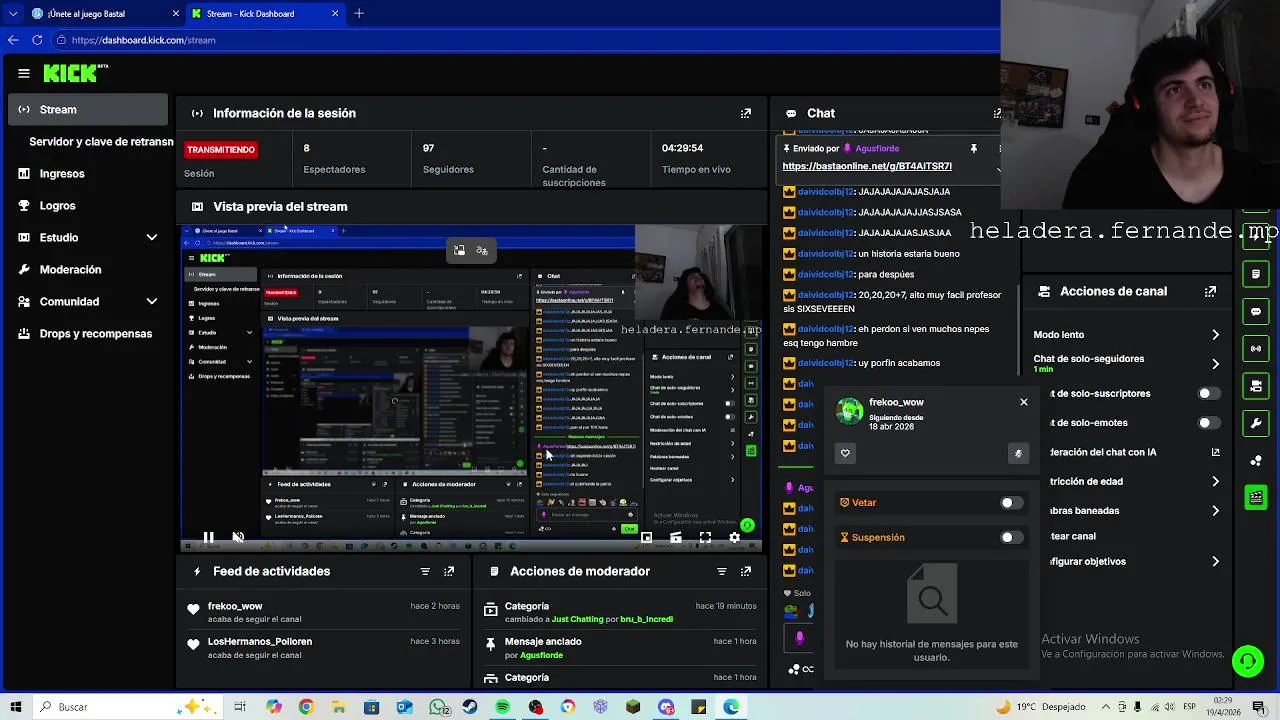Open the chat bubble icon in right sidebar

click(1256, 311)
